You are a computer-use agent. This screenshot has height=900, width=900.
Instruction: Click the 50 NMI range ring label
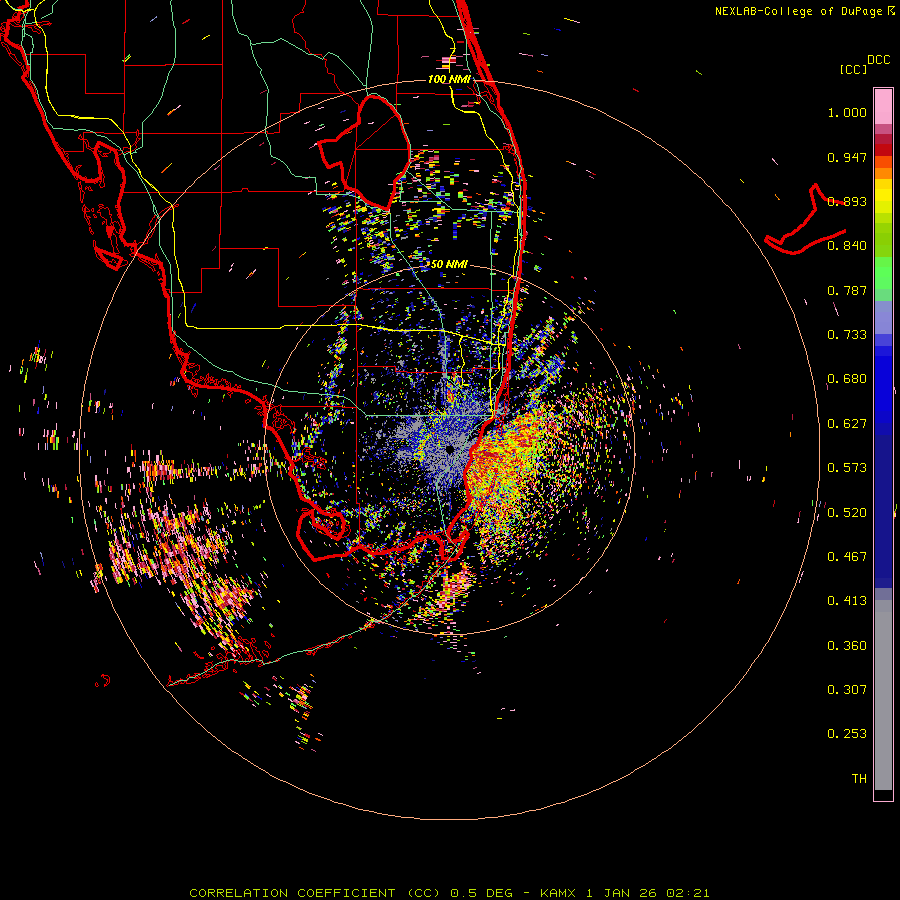pyautogui.click(x=449, y=264)
